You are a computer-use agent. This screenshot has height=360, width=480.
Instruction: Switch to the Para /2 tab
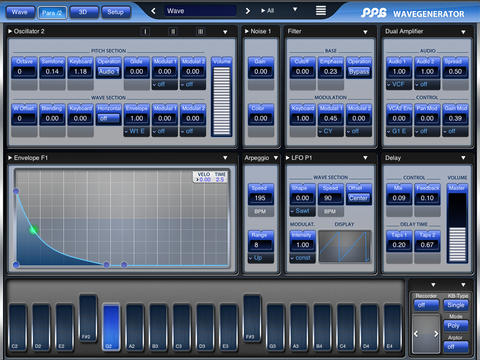(x=52, y=13)
